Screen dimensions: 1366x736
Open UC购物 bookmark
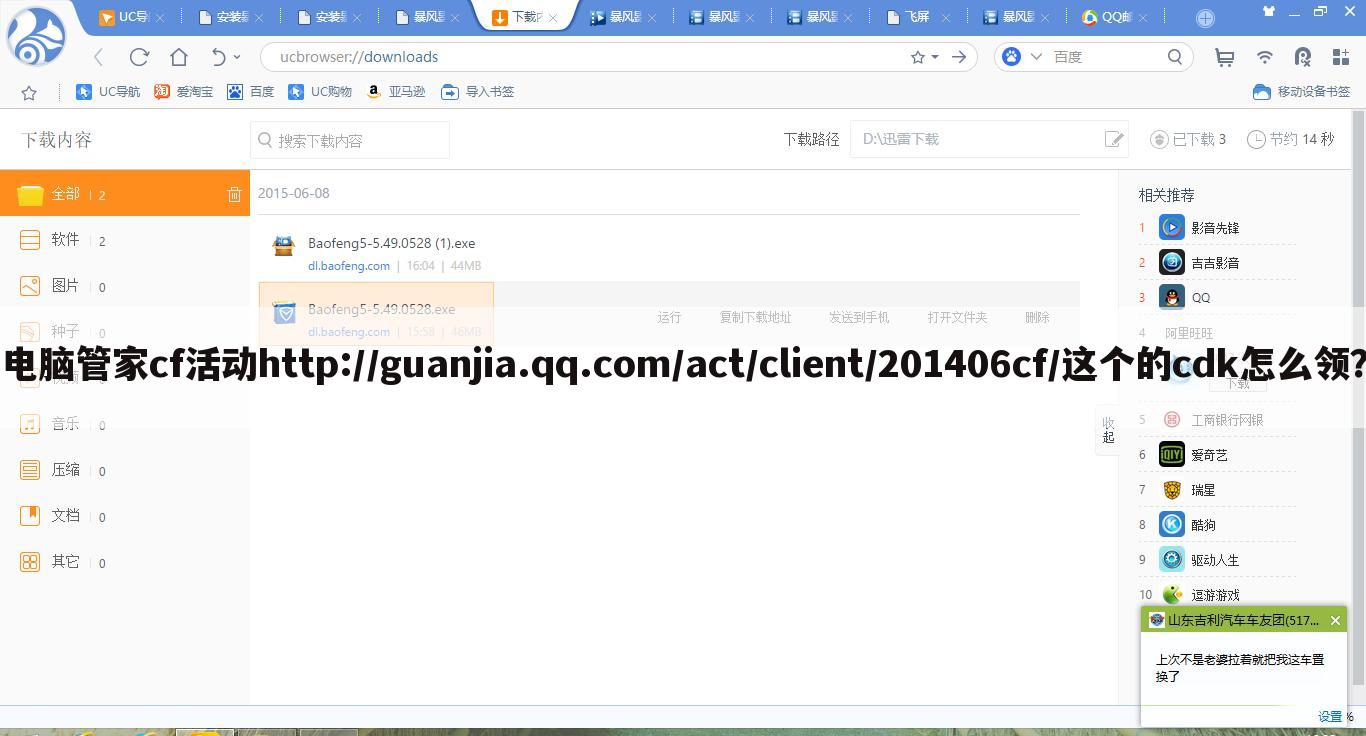tap(320, 92)
